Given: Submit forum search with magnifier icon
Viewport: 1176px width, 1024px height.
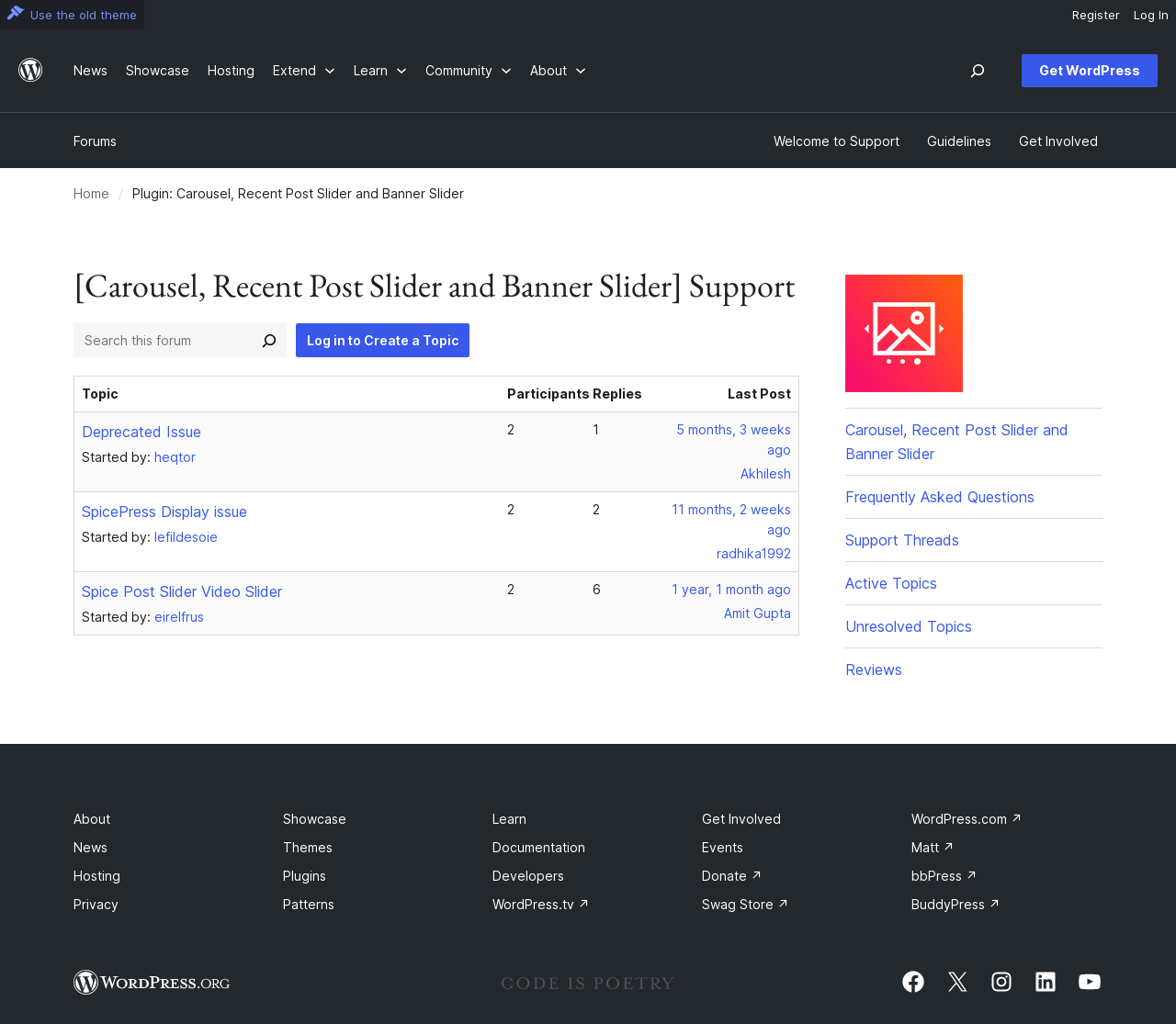Looking at the screenshot, I should coord(269,341).
